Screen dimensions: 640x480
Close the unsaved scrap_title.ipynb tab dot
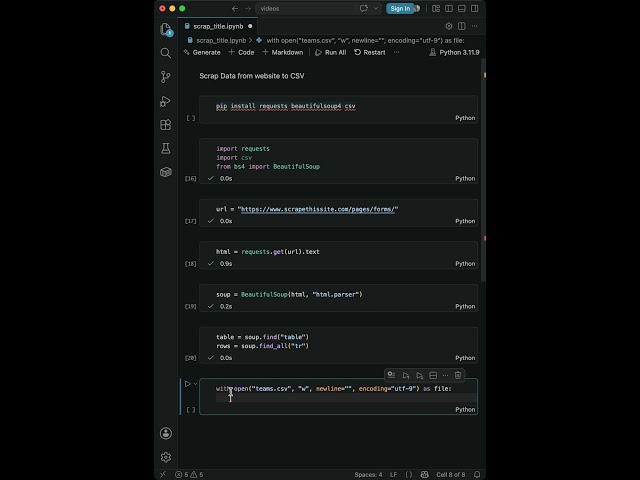250,26
